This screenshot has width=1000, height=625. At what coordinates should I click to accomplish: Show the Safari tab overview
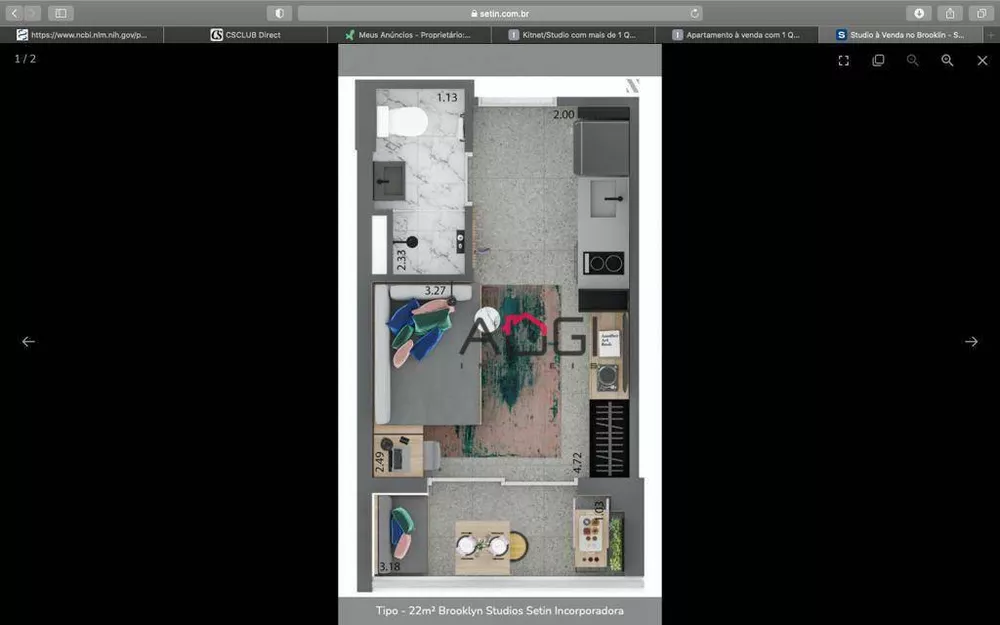pyautogui.click(x=981, y=13)
